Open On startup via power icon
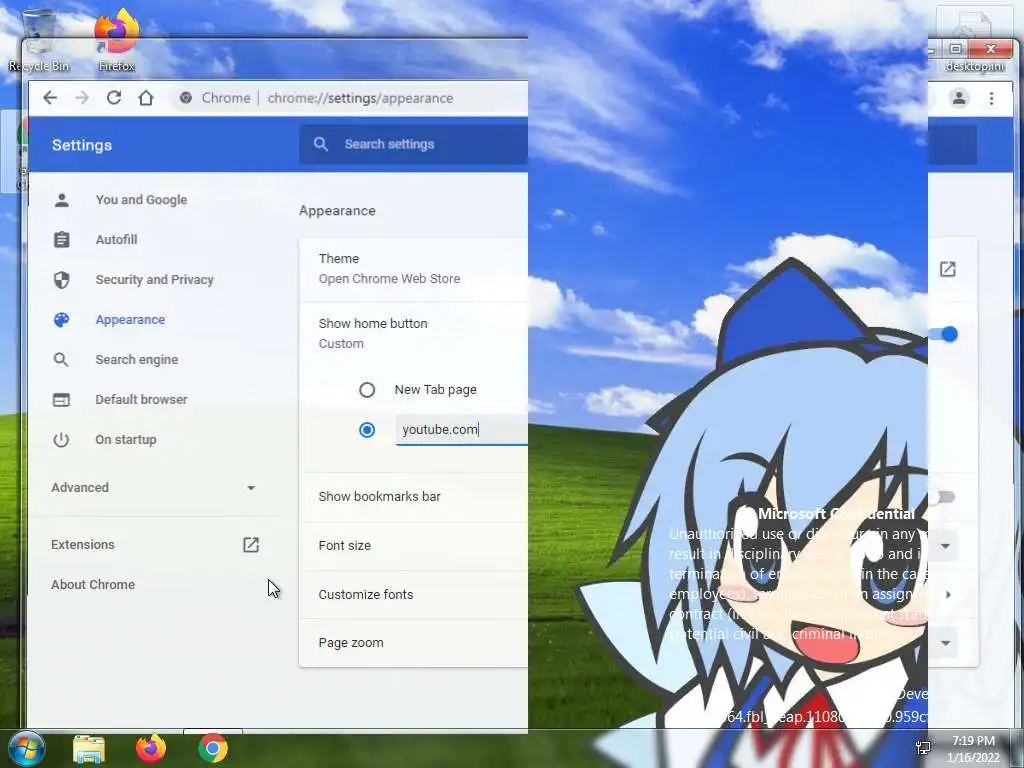 coord(61,440)
